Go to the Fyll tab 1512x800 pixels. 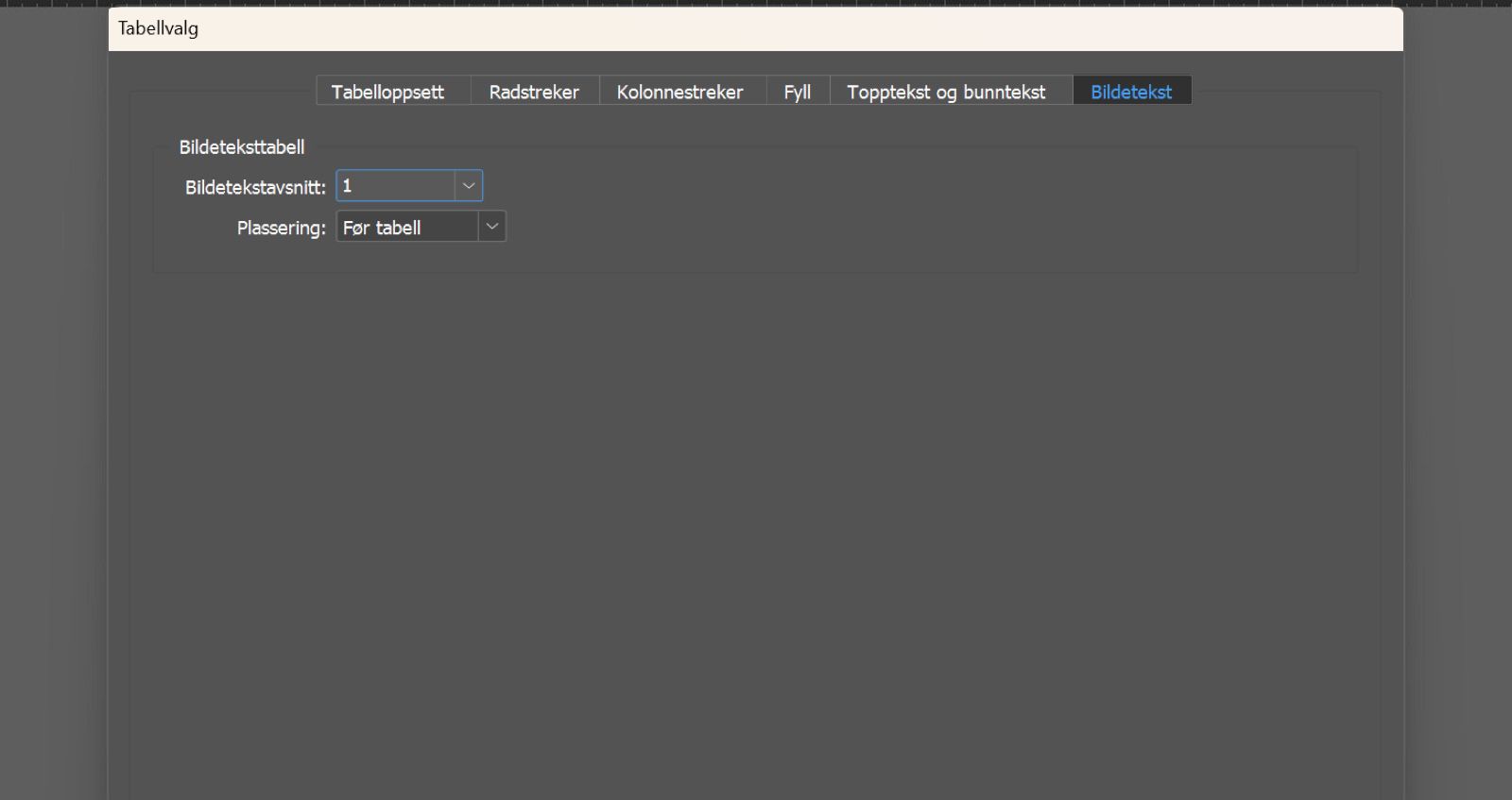pos(798,92)
